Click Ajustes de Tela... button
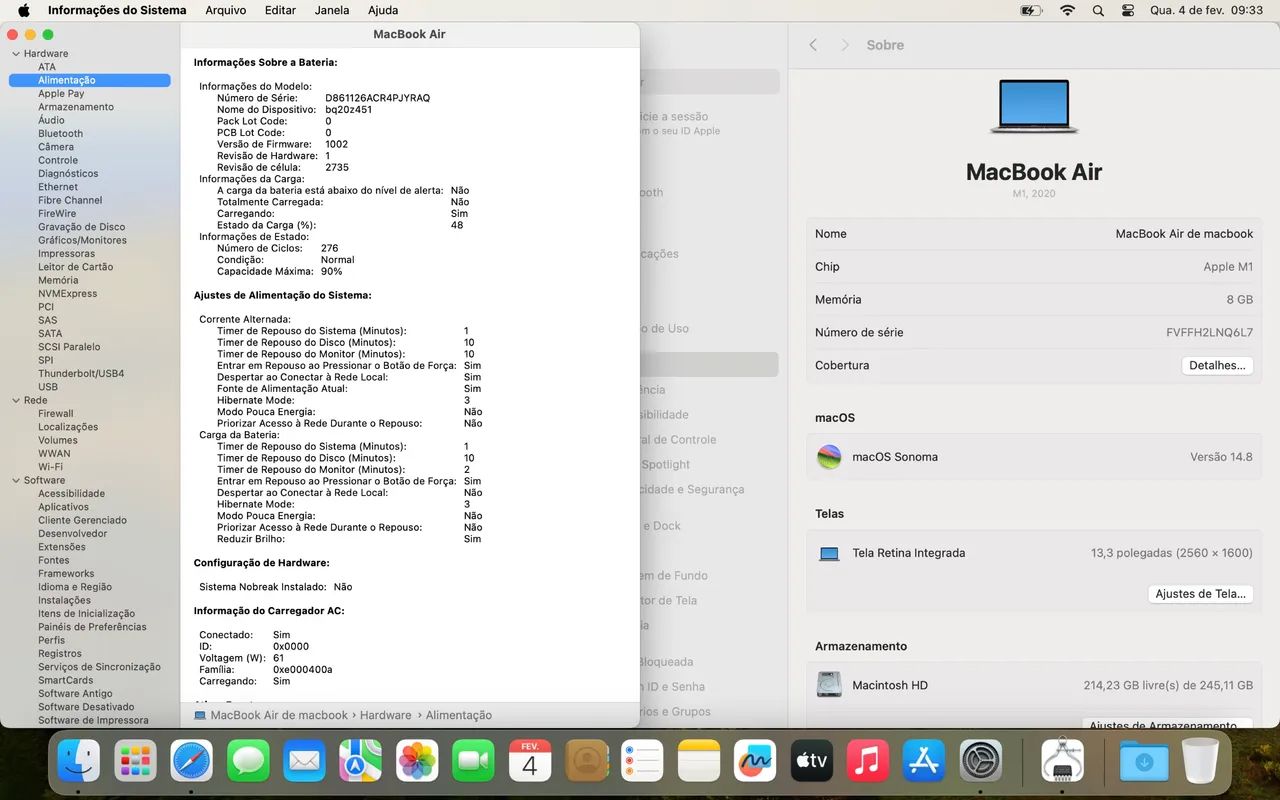Image resolution: width=1280 pixels, height=800 pixels. [1200, 594]
